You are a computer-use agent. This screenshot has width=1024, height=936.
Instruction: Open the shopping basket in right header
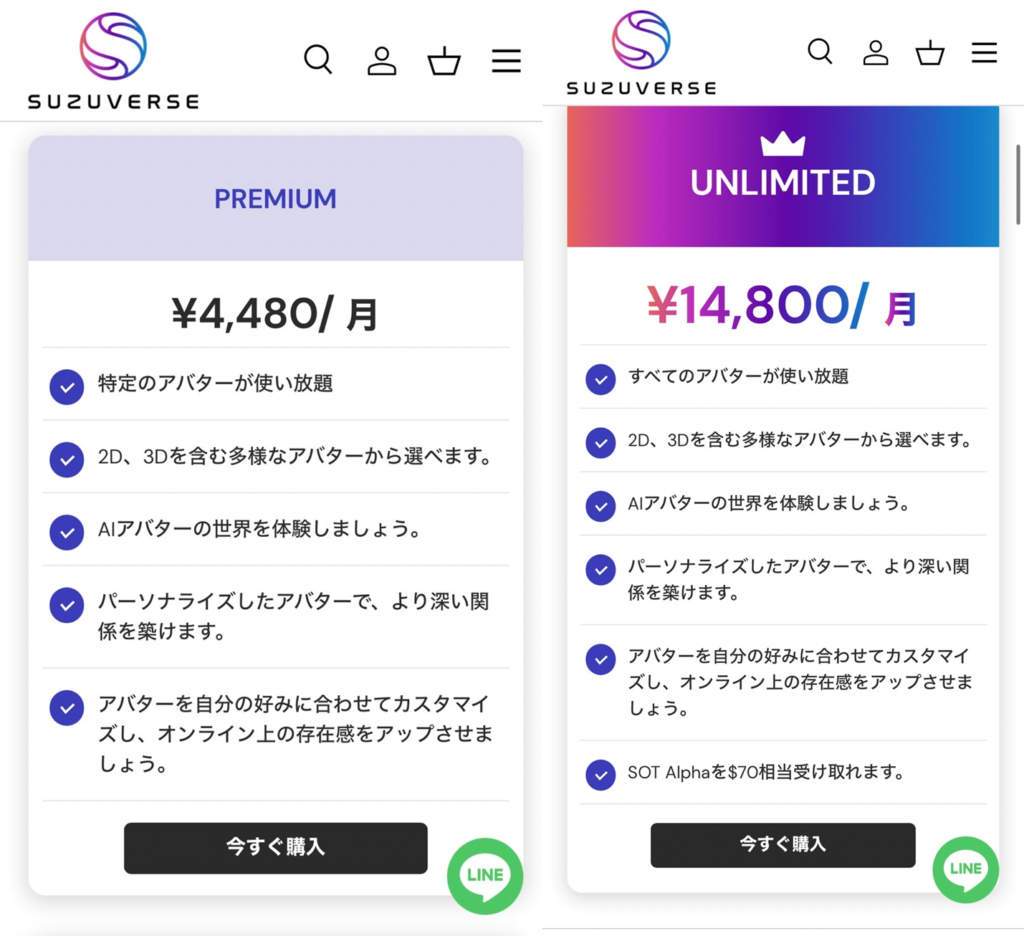pyautogui.click(x=930, y=52)
